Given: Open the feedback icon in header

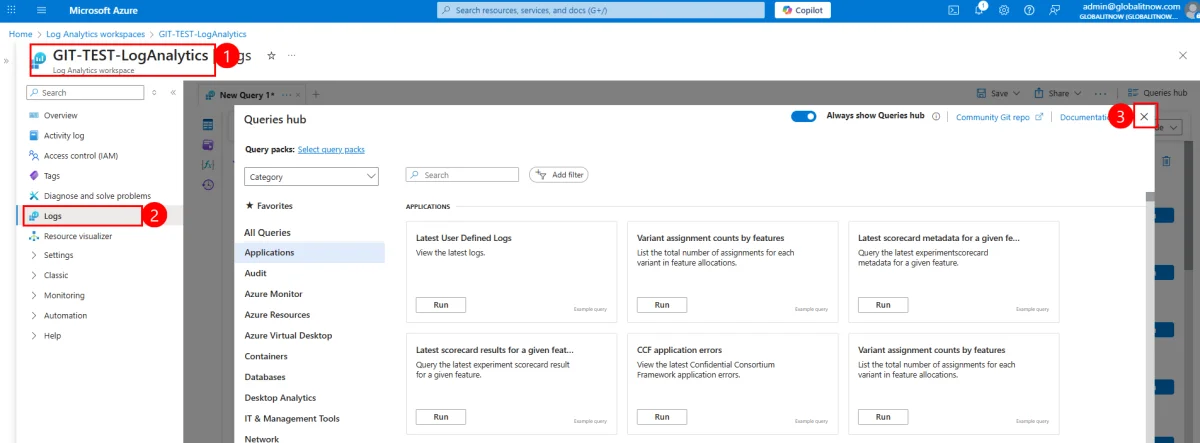Looking at the screenshot, I should point(1054,10).
